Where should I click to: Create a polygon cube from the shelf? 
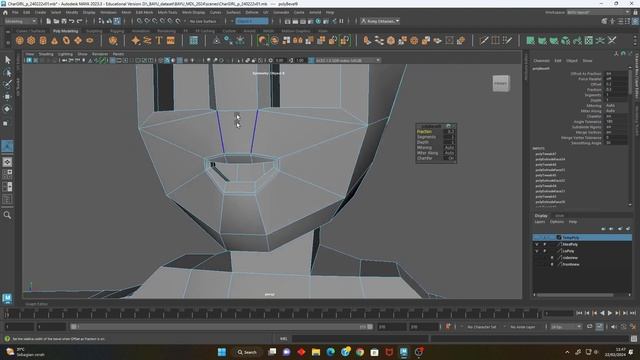coord(31,40)
